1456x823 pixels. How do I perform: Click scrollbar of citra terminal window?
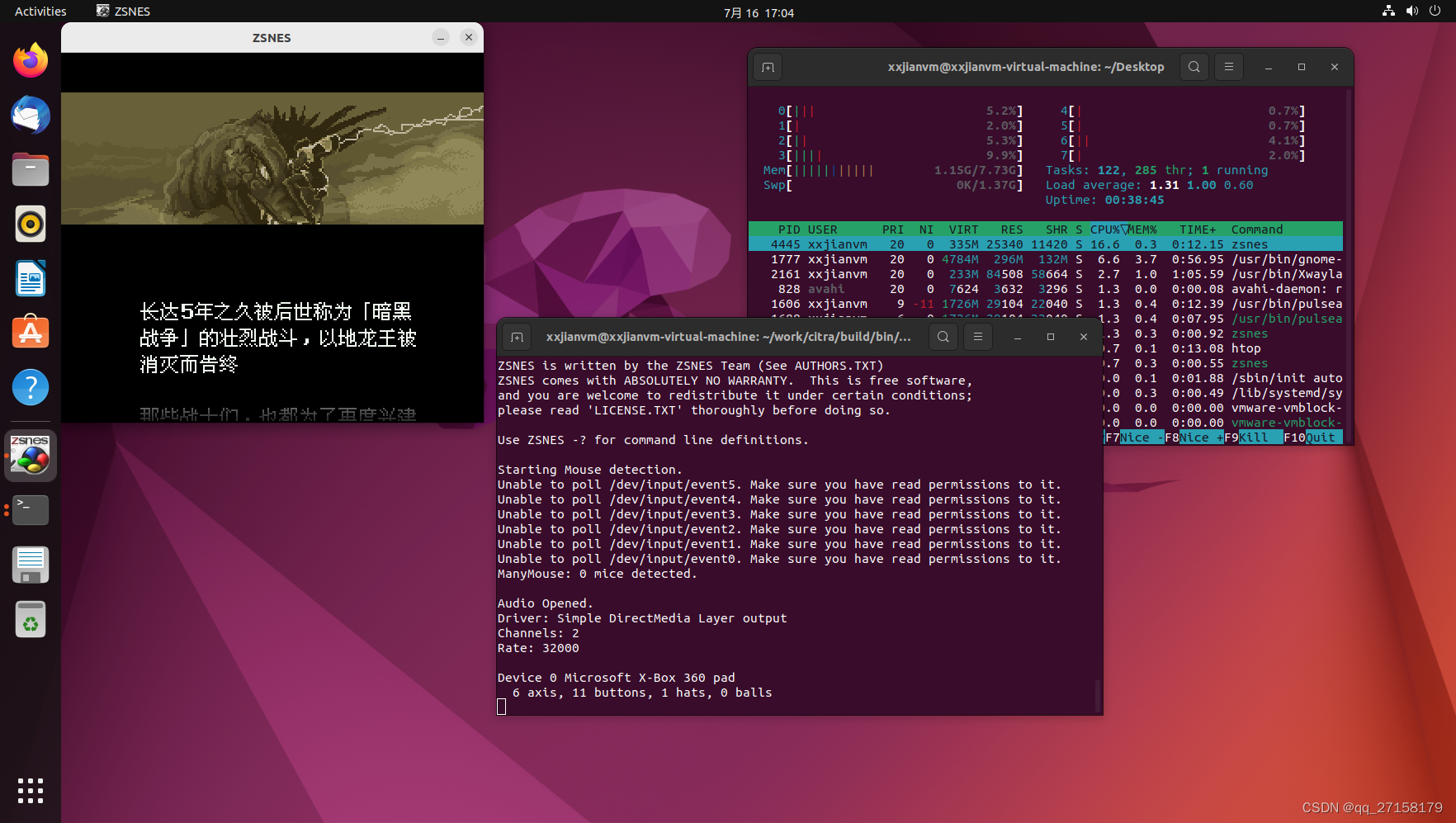coord(1097,696)
